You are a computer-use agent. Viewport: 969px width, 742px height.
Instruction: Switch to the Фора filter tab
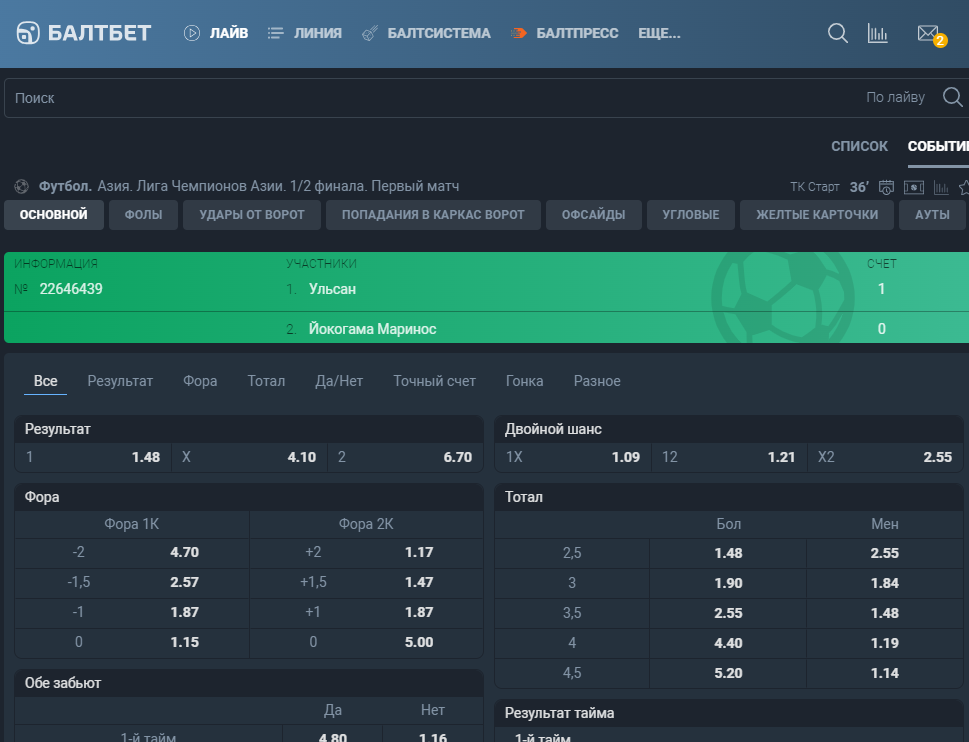[200, 381]
